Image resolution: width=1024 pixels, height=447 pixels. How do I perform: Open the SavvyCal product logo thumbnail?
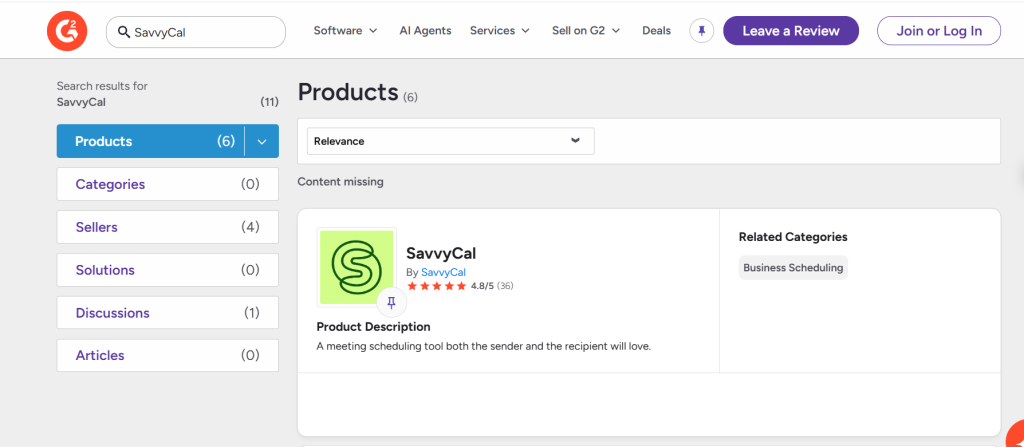(x=357, y=267)
